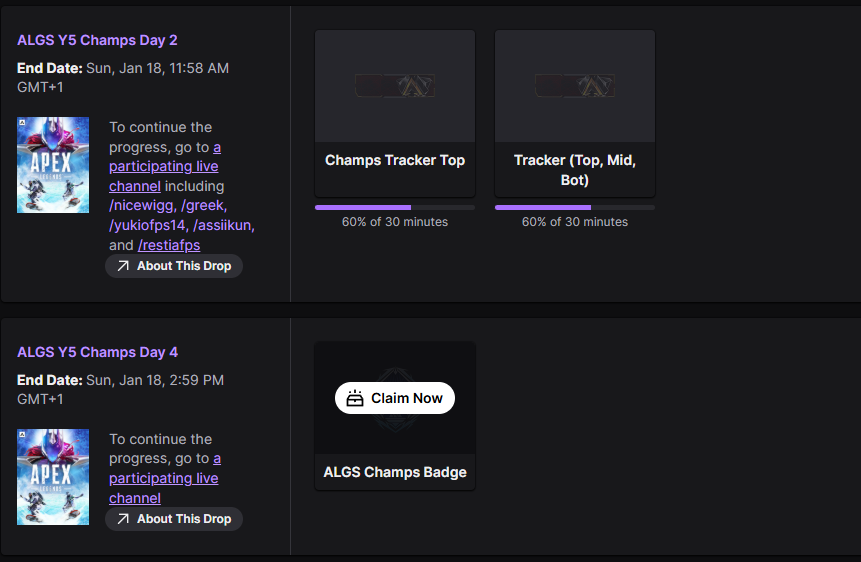
Task: Visit the /assiikun channel link
Action: click(223, 225)
